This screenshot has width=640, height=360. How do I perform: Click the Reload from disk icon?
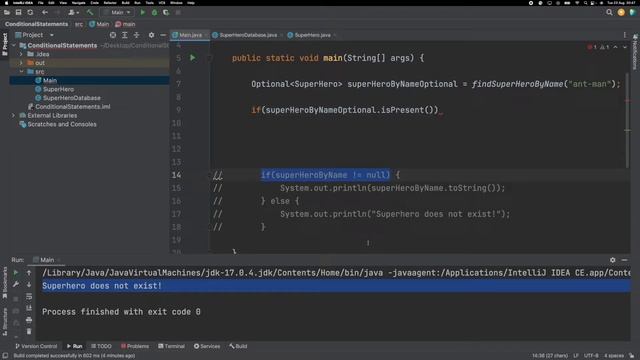click(30, 13)
